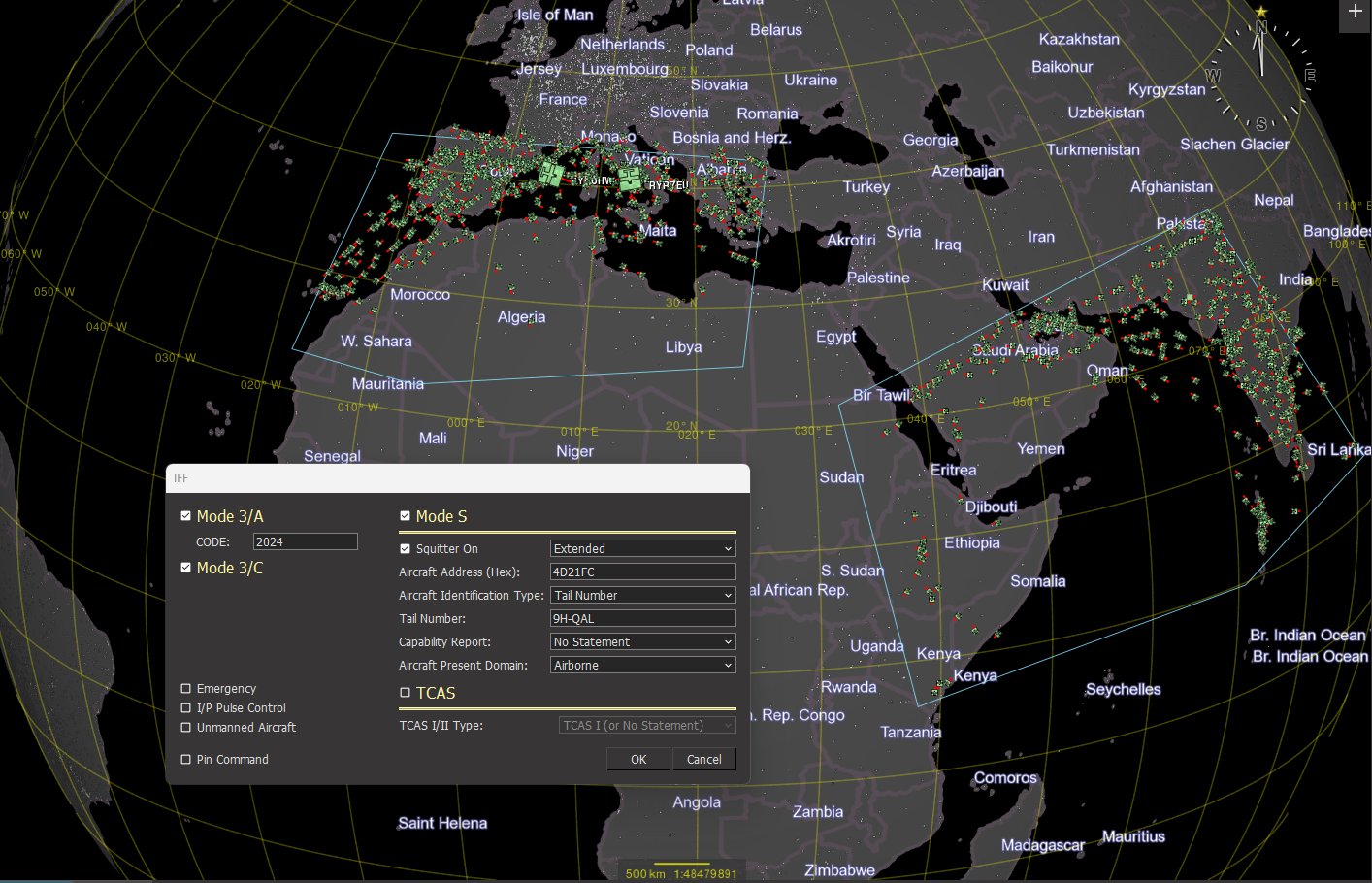Expand the Aircraft Present Domain dropdown

[642, 666]
